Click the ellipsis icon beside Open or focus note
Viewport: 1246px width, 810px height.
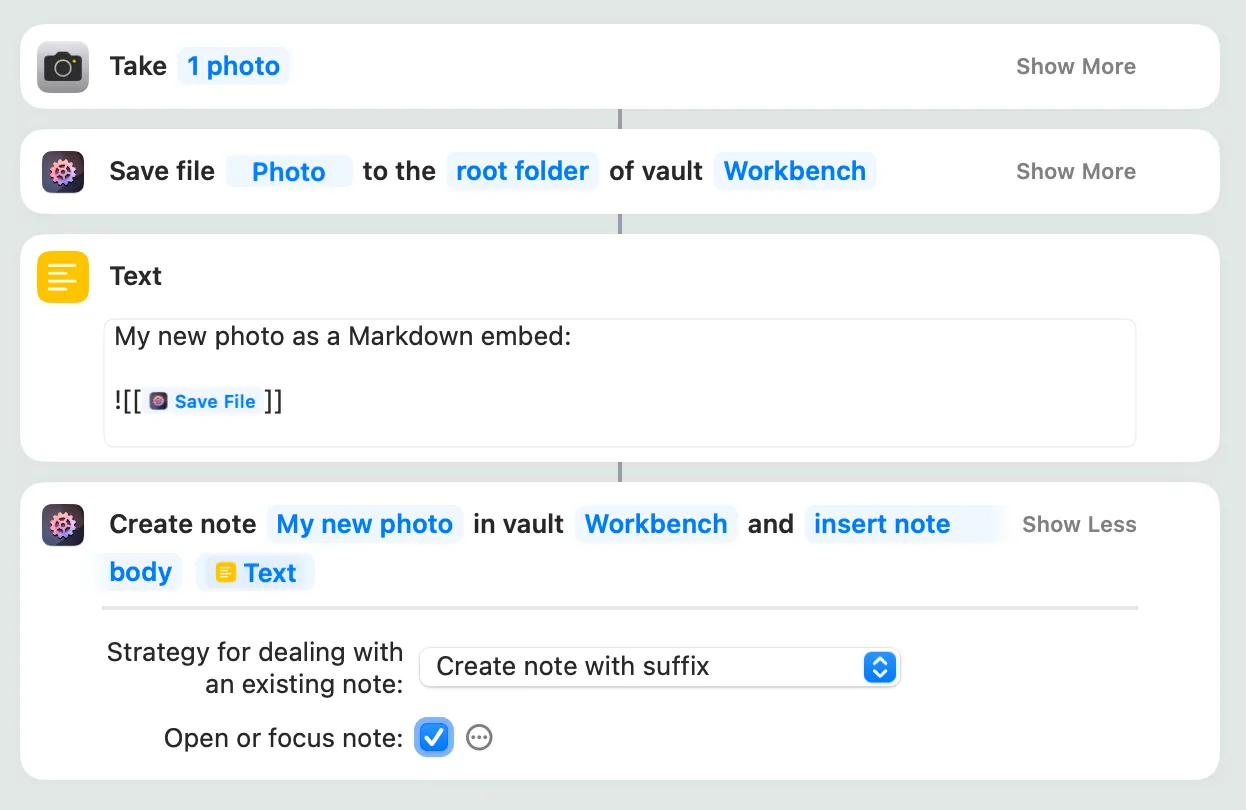(480, 738)
